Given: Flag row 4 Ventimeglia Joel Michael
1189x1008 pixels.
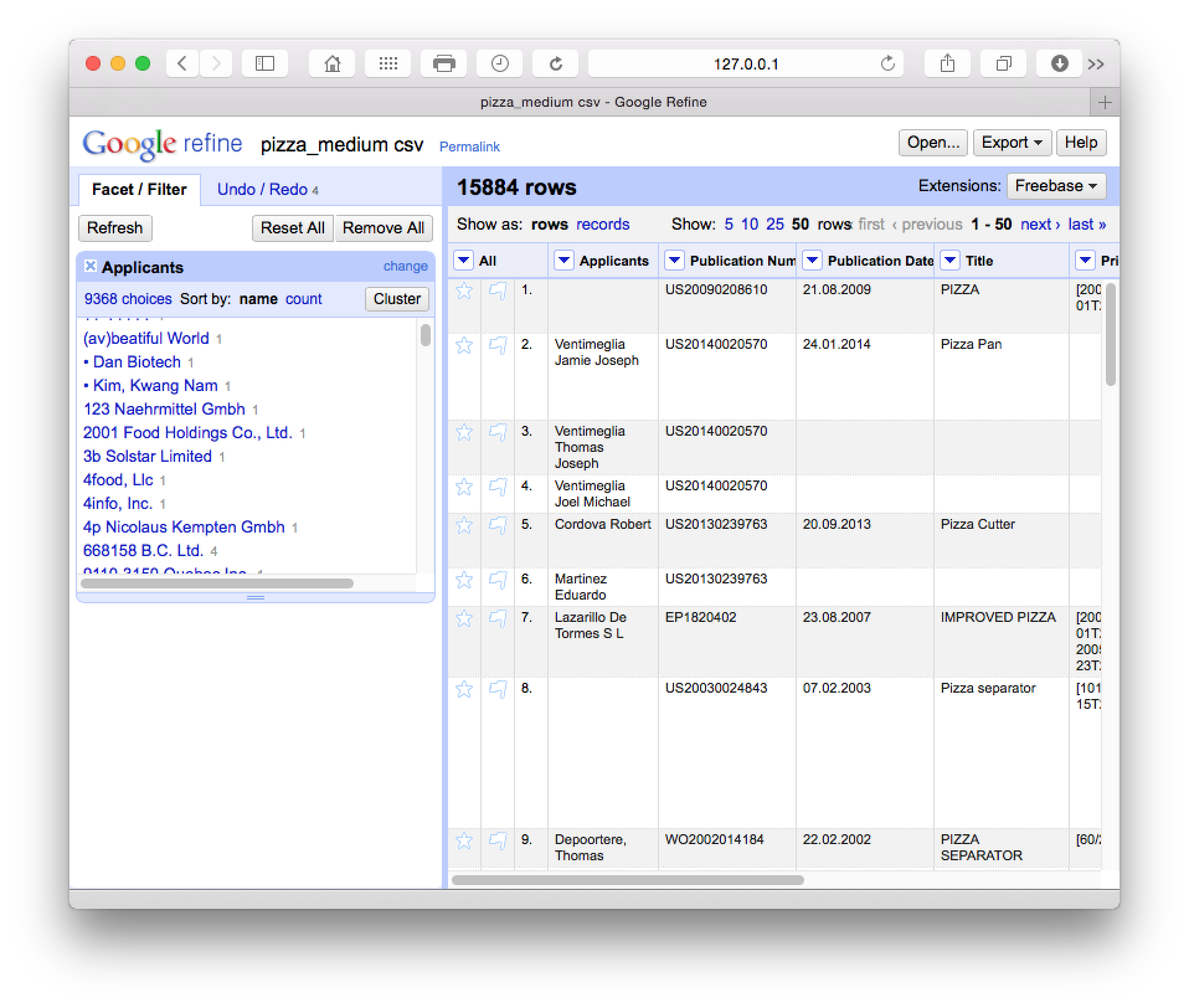Looking at the screenshot, I should tap(498, 487).
